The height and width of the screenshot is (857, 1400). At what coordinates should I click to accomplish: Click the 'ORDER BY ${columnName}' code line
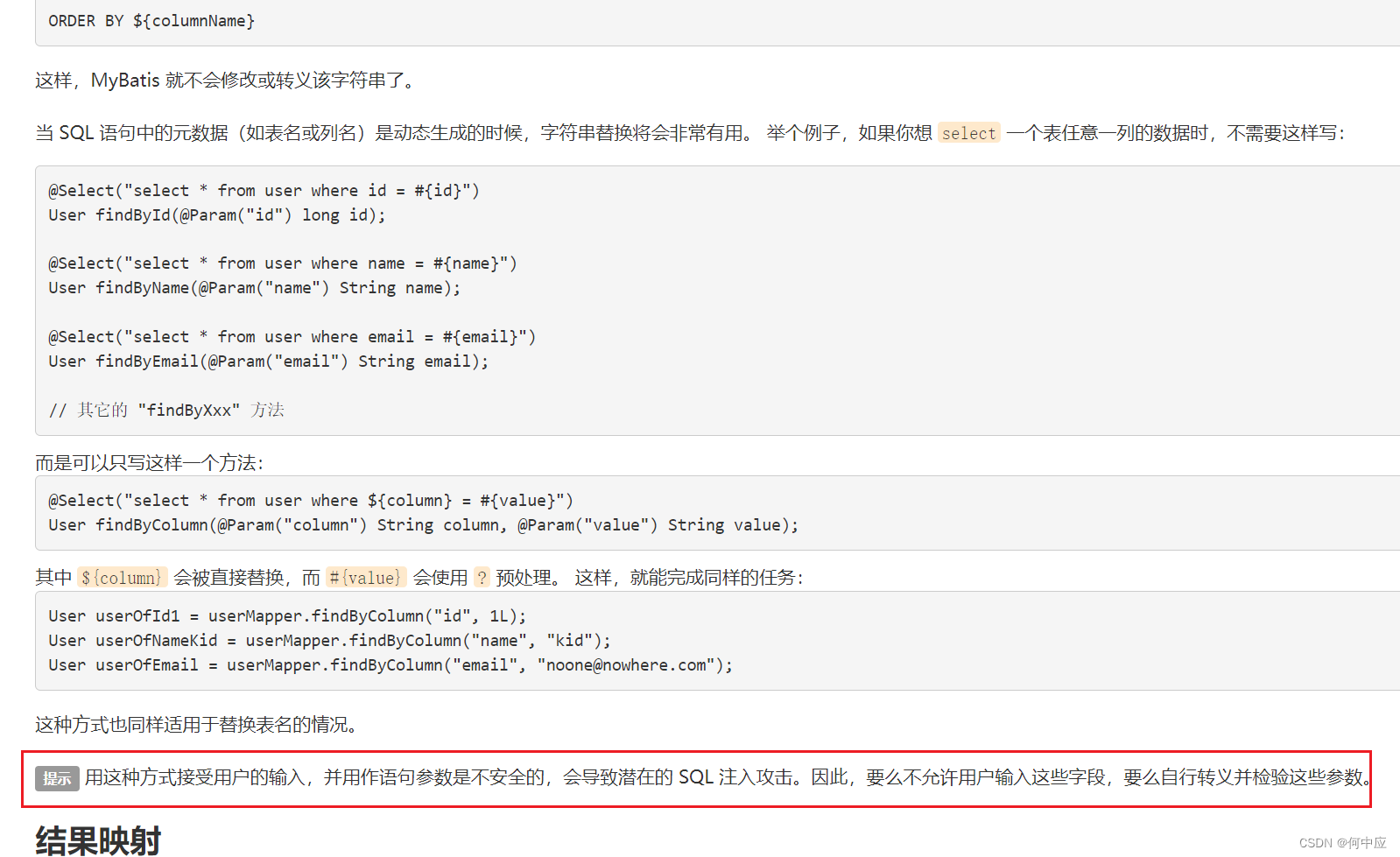[x=151, y=21]
